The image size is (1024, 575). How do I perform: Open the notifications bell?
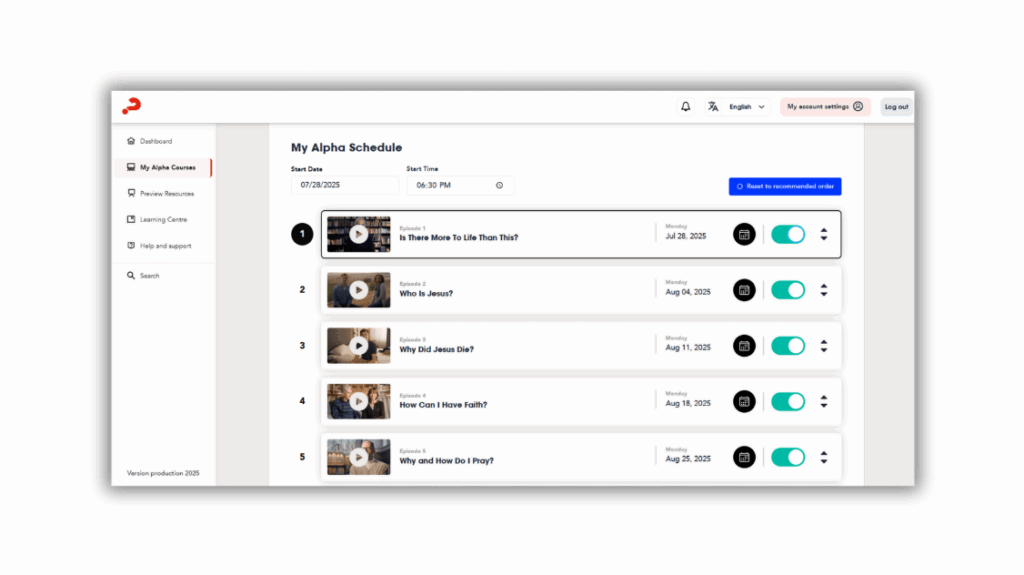pos(685,107)
